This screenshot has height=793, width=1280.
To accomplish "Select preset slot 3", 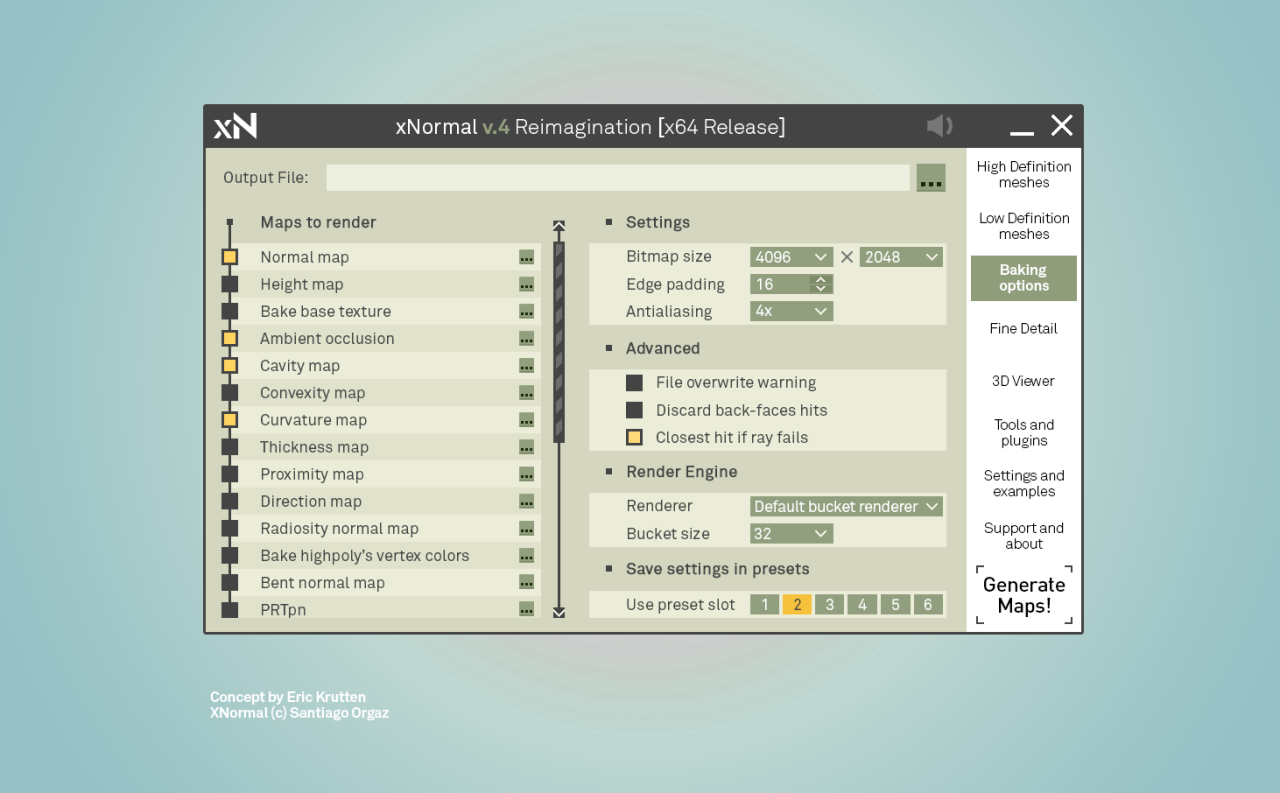I will click(x=830, y=605).
